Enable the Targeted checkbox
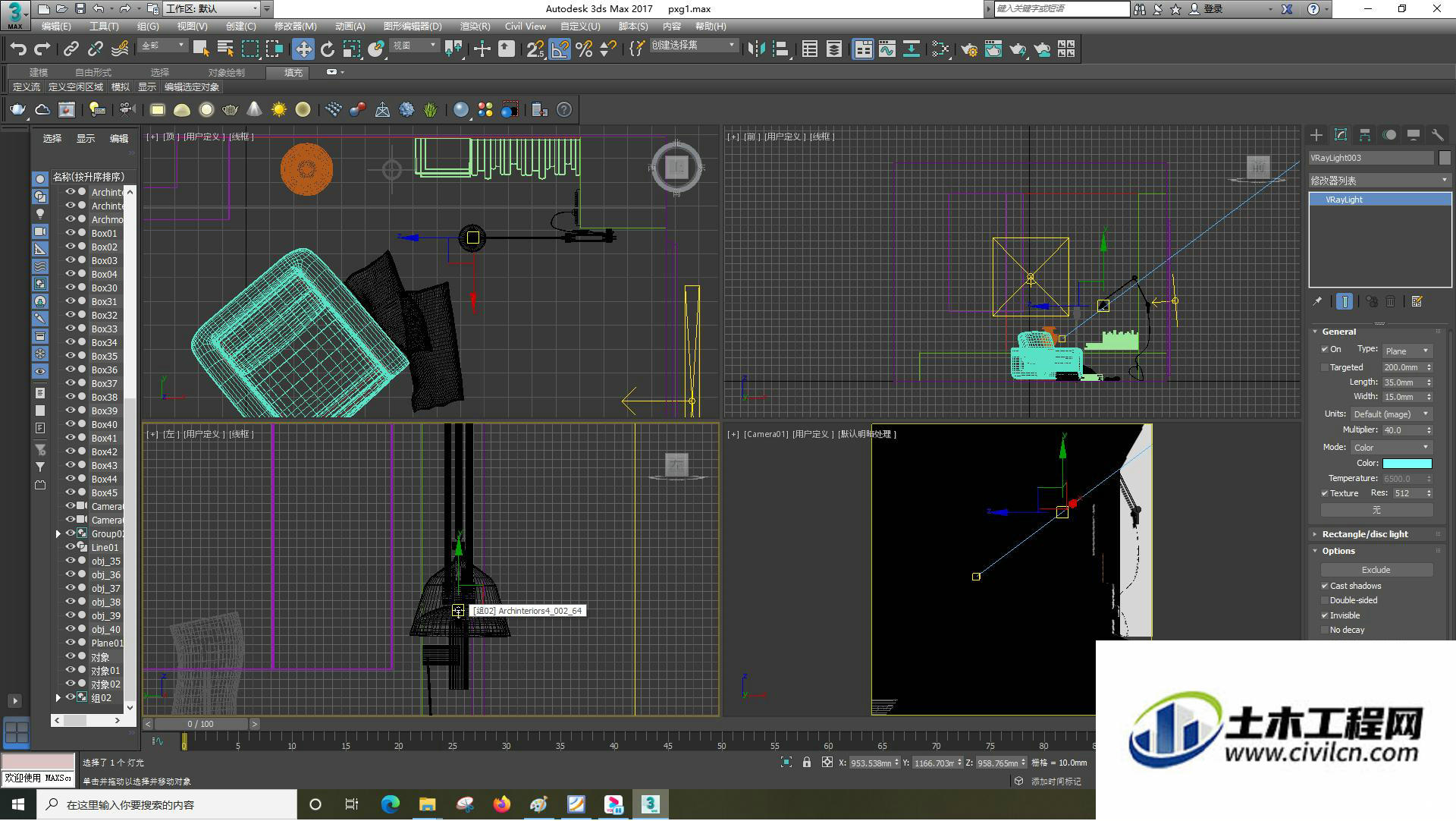The height and width of the screenshot is (821, 1456). coord(1325,368)
